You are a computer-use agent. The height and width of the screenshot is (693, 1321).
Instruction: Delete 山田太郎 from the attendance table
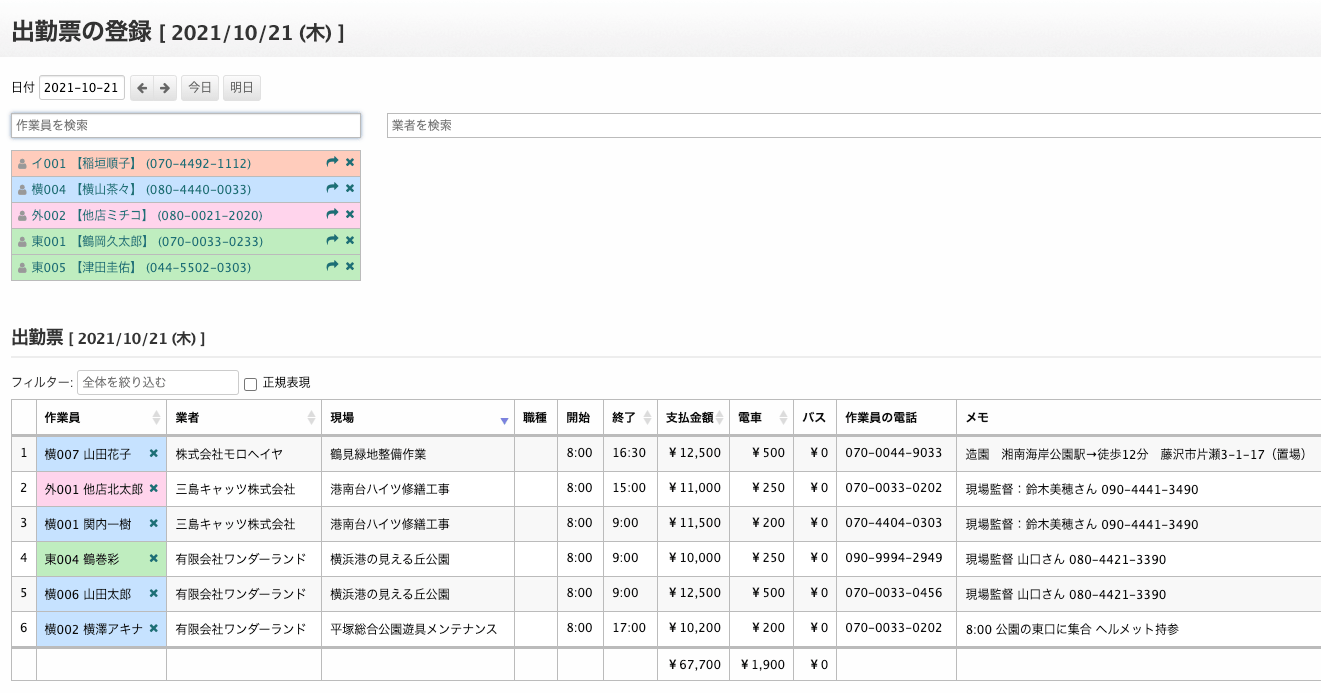click(154, 593)
